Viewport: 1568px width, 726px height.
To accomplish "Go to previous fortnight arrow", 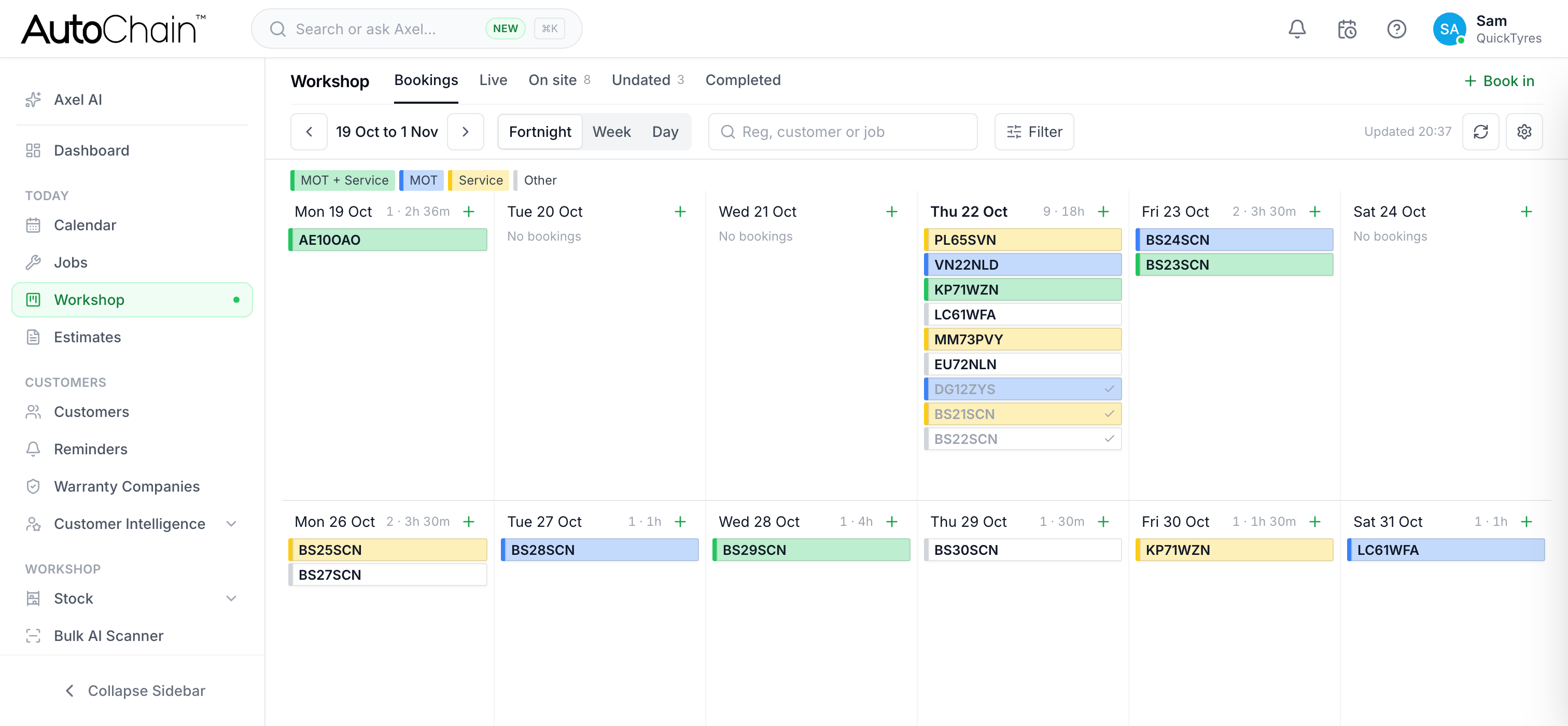I will coord(309,131).
